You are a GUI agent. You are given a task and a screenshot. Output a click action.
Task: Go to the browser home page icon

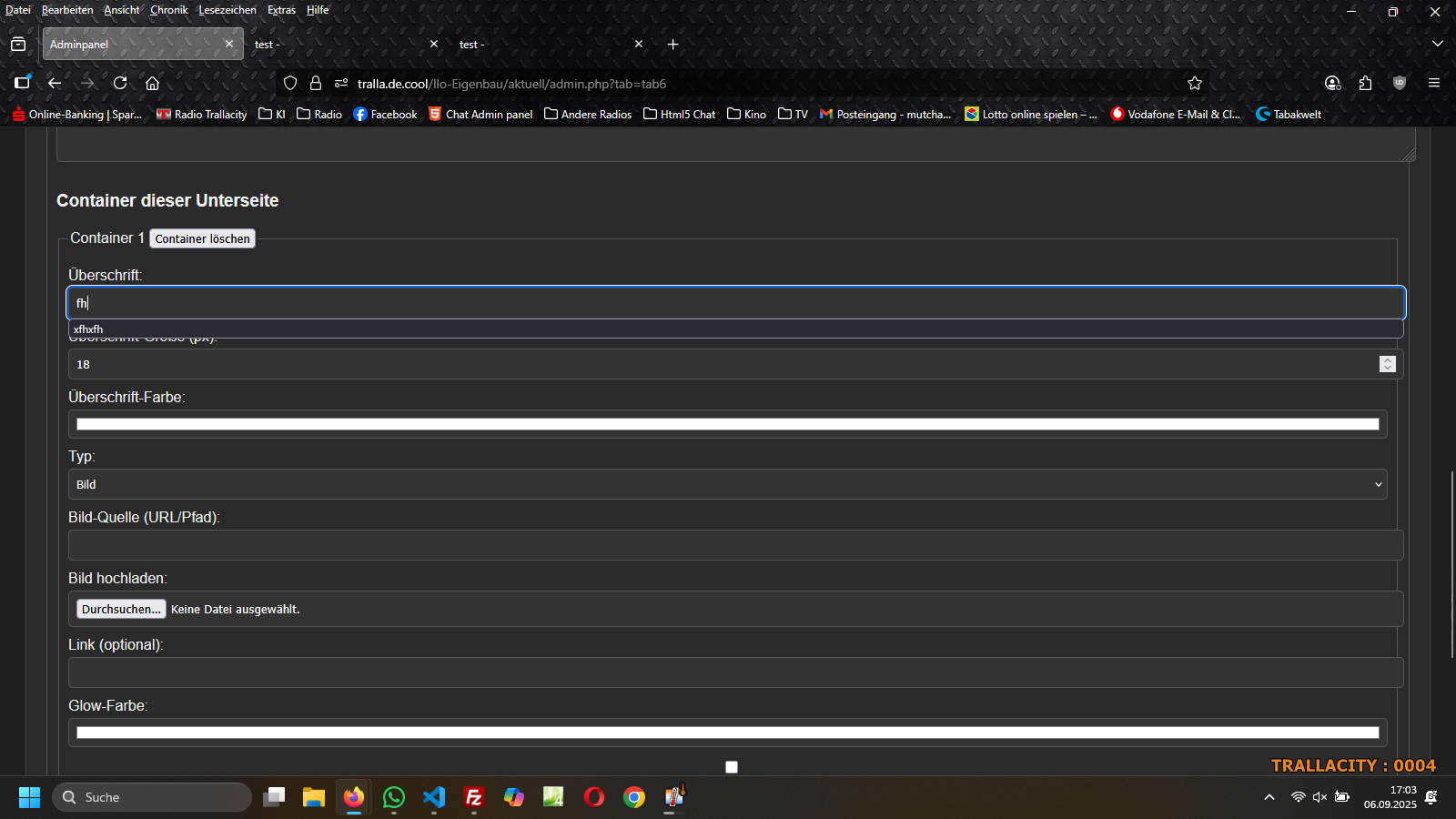152,83
